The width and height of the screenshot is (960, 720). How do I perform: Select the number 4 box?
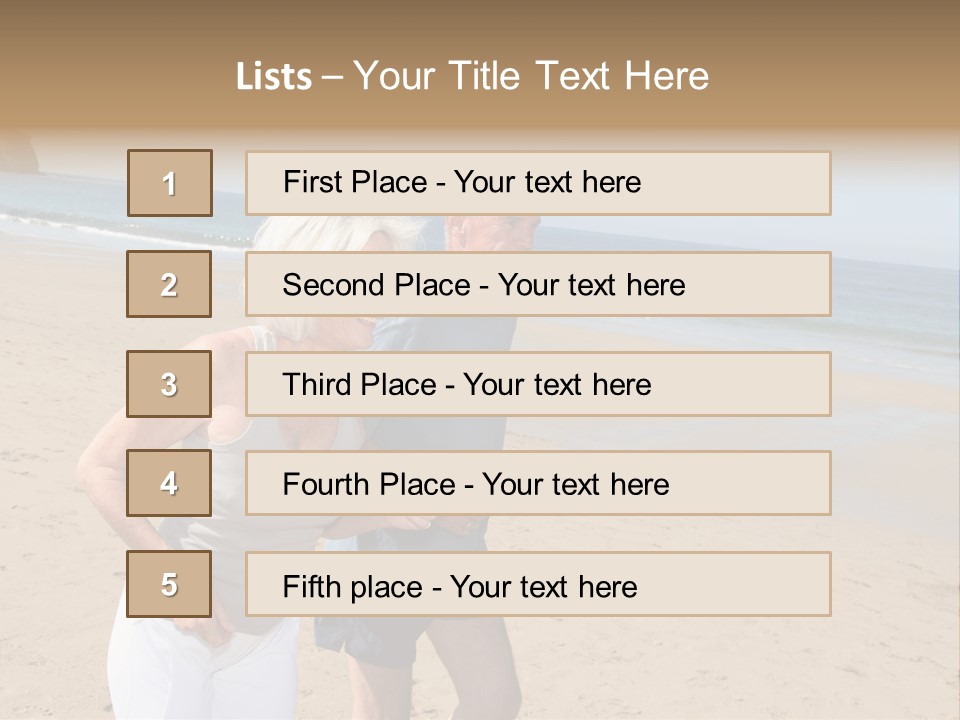[170, 483]
